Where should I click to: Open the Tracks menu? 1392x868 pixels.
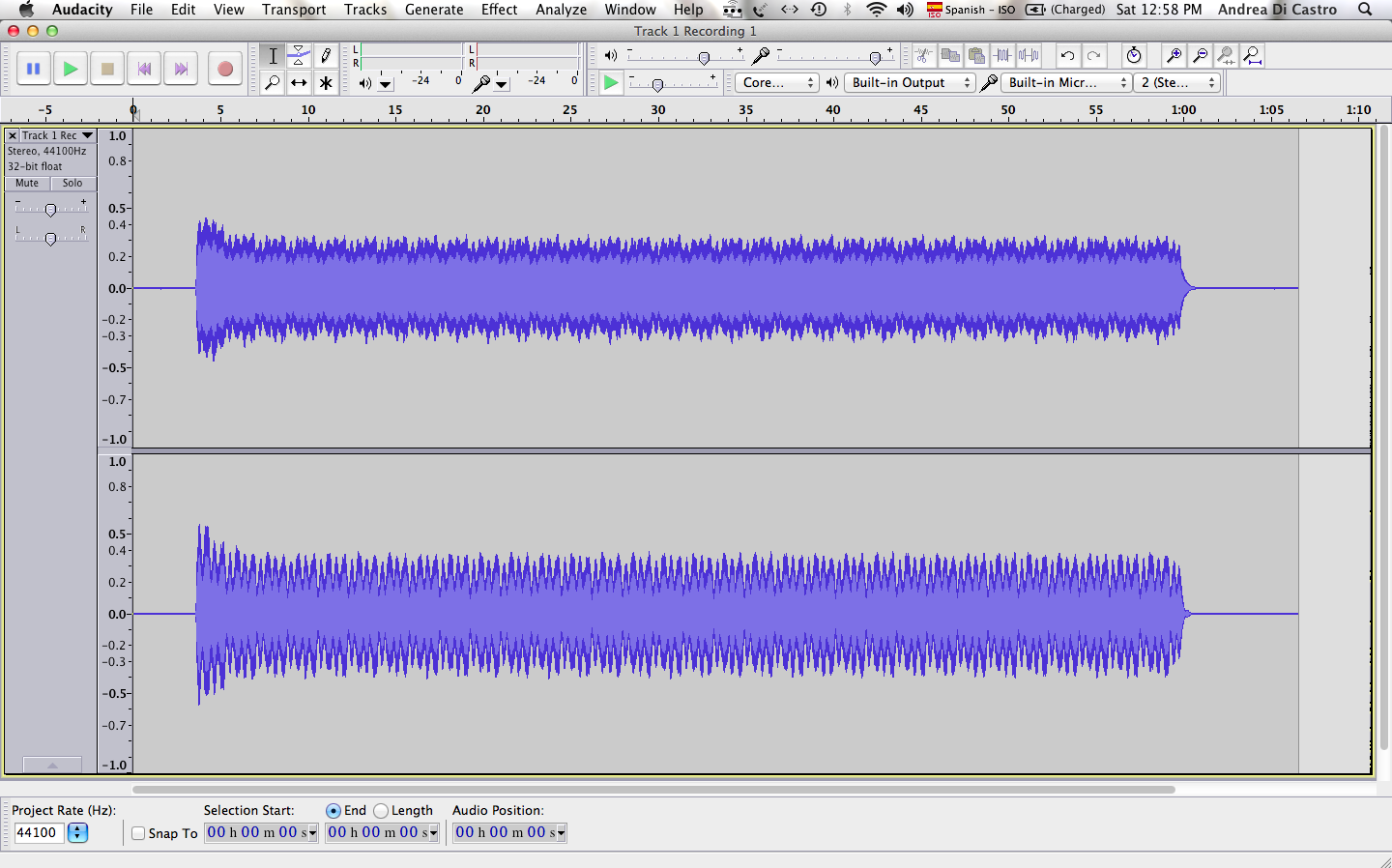pos(365,10)
